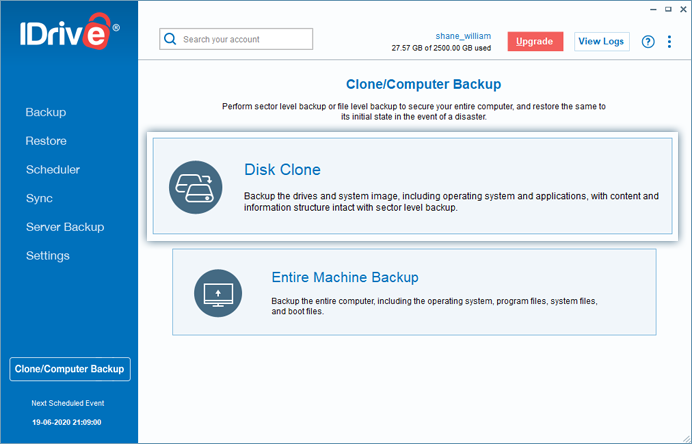Maximize the IDrive window
This screenshot has width=692, height=444.
668,9
